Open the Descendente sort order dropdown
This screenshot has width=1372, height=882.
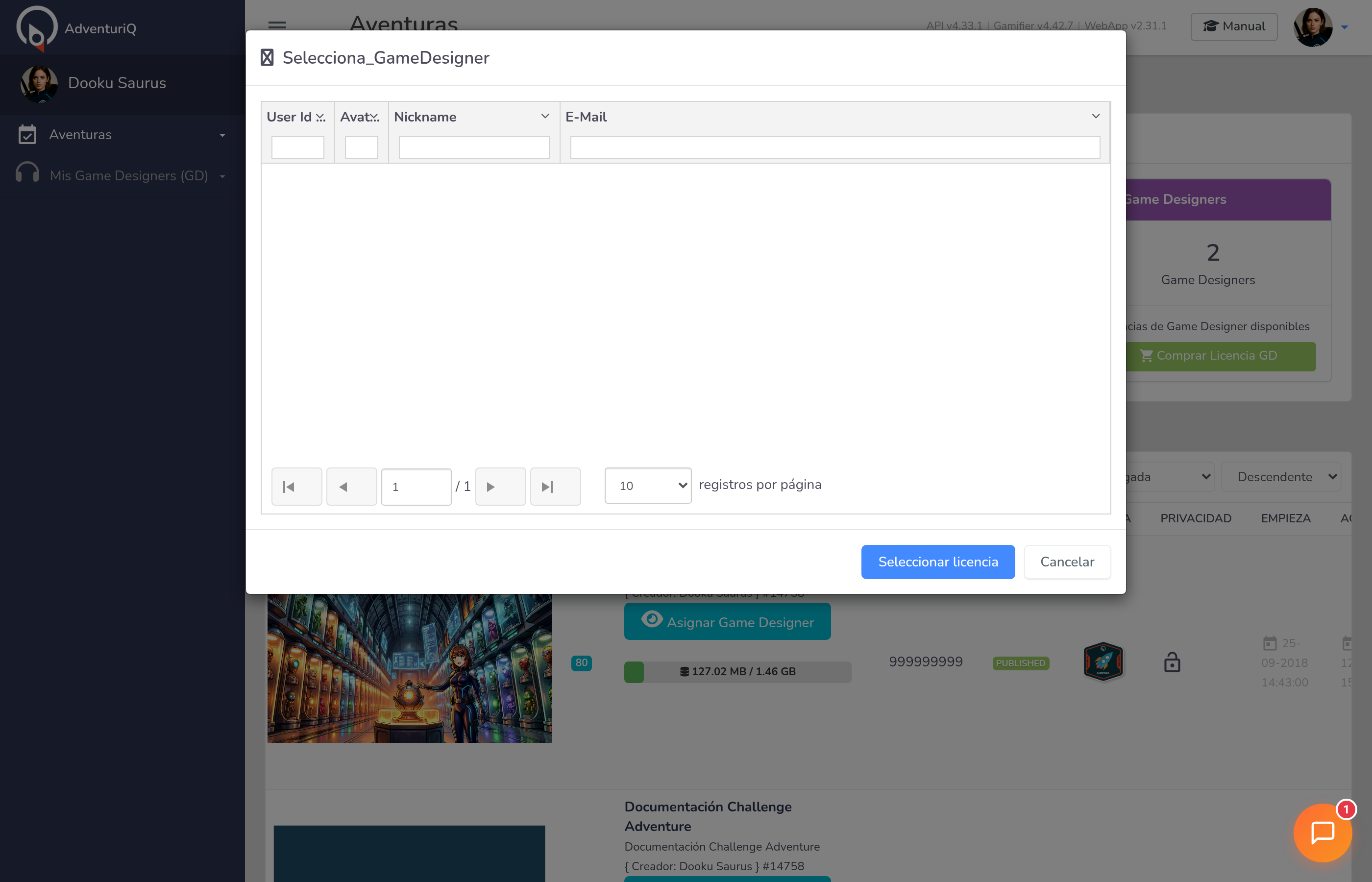[x=1280, y=476]
